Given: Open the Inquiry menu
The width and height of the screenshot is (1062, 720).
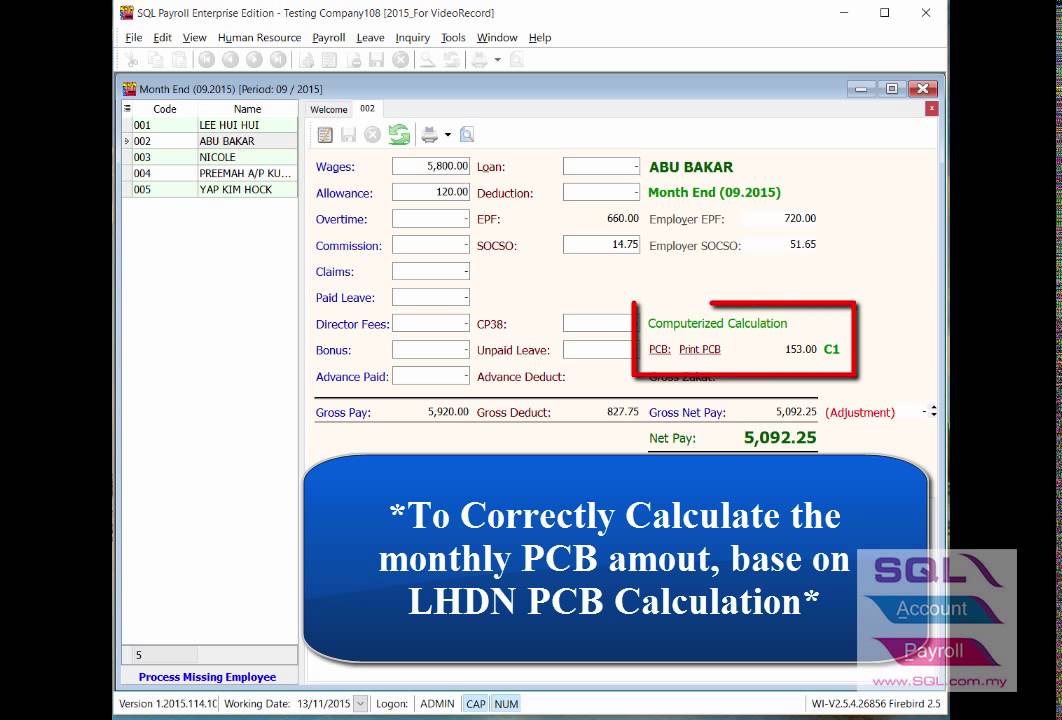Looking at the screenshot, I should pos(412,38).
